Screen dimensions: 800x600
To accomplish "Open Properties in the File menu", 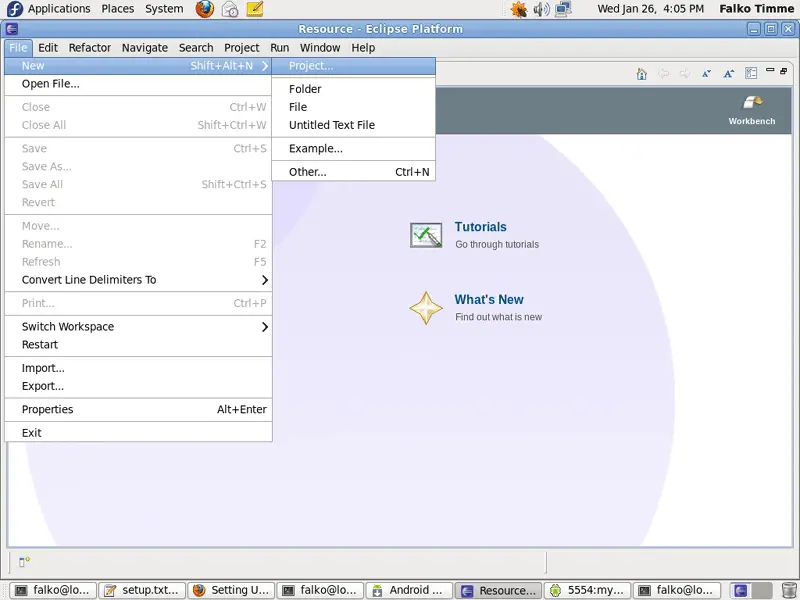I will point(138,409).
